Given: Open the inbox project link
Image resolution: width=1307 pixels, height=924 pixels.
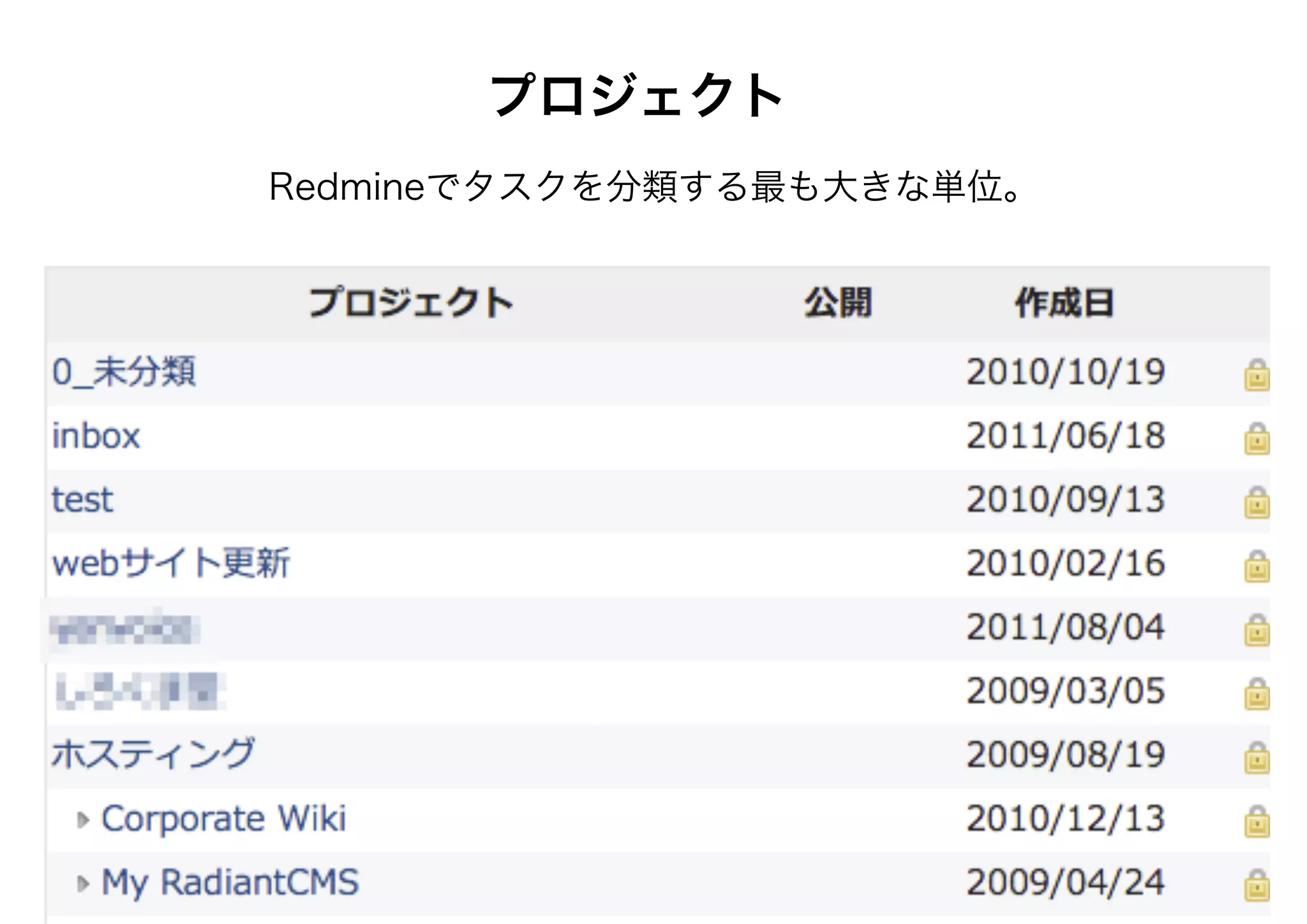Looking at the screenshot, I should (96, 436).
